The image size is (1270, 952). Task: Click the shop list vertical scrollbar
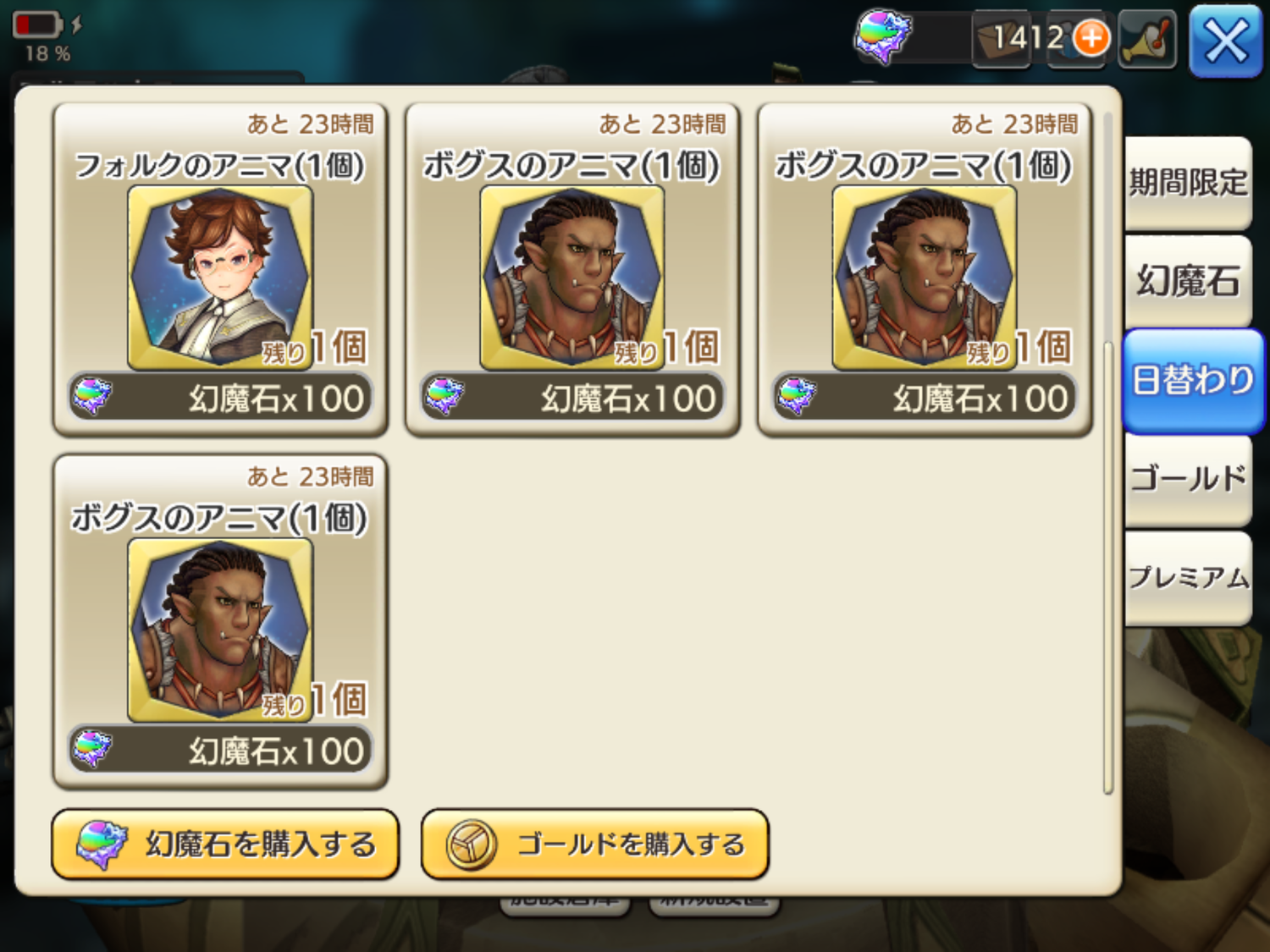tap(1107, 453)
